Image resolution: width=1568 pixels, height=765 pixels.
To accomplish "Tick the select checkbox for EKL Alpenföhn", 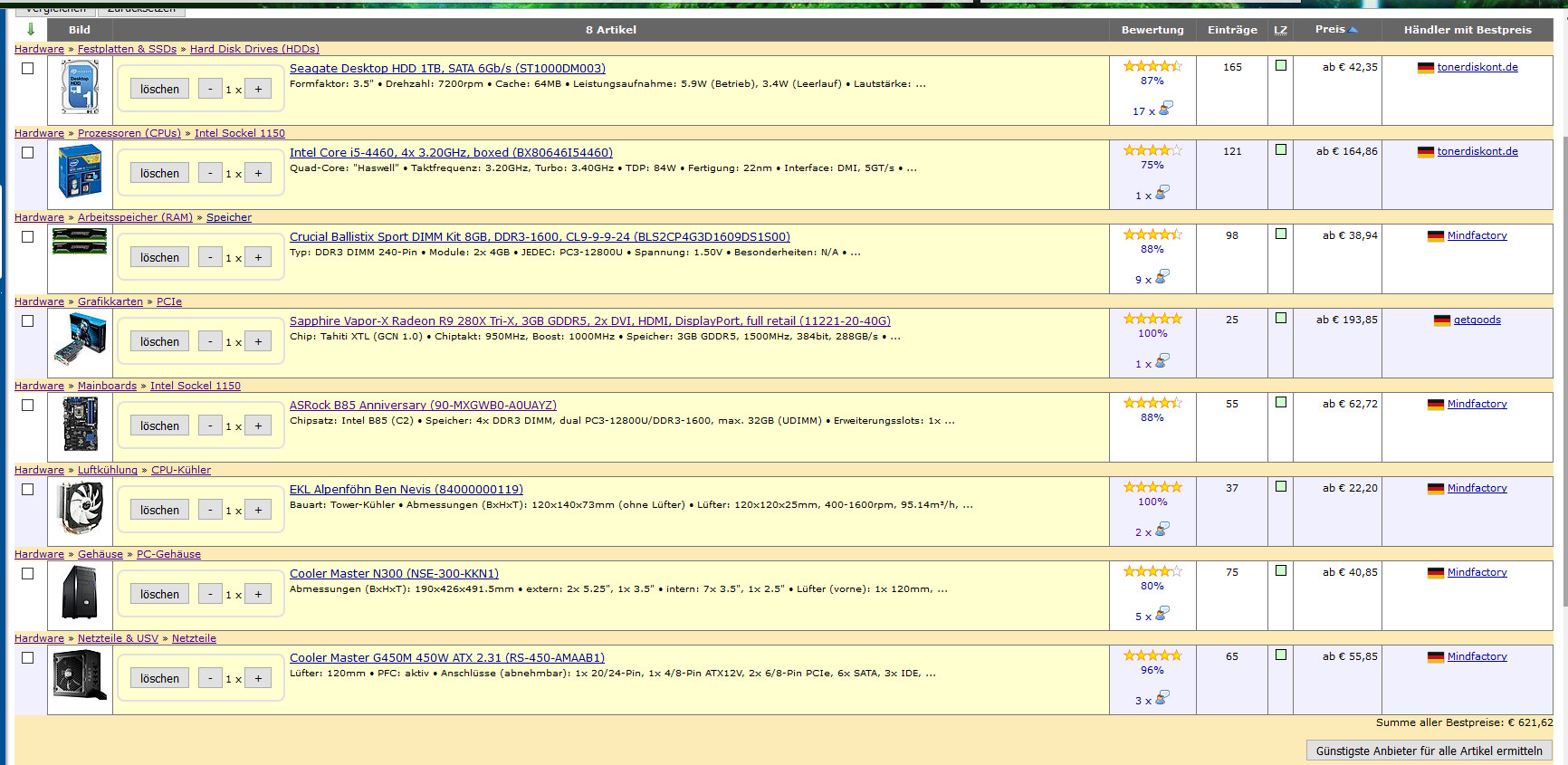I will click(x=28, y=489).
